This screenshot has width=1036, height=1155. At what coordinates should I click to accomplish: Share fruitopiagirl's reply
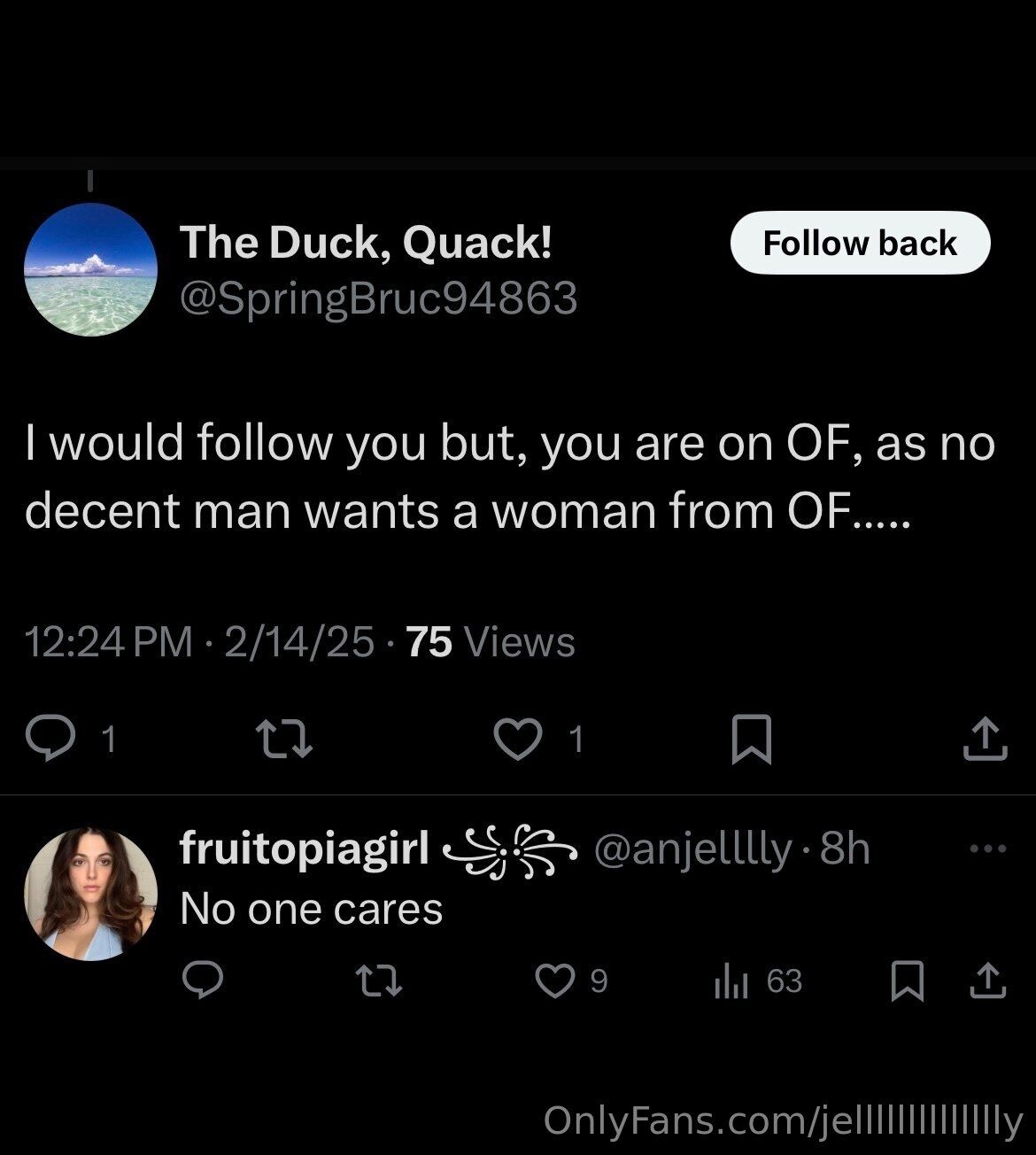[x=986, y=981]
